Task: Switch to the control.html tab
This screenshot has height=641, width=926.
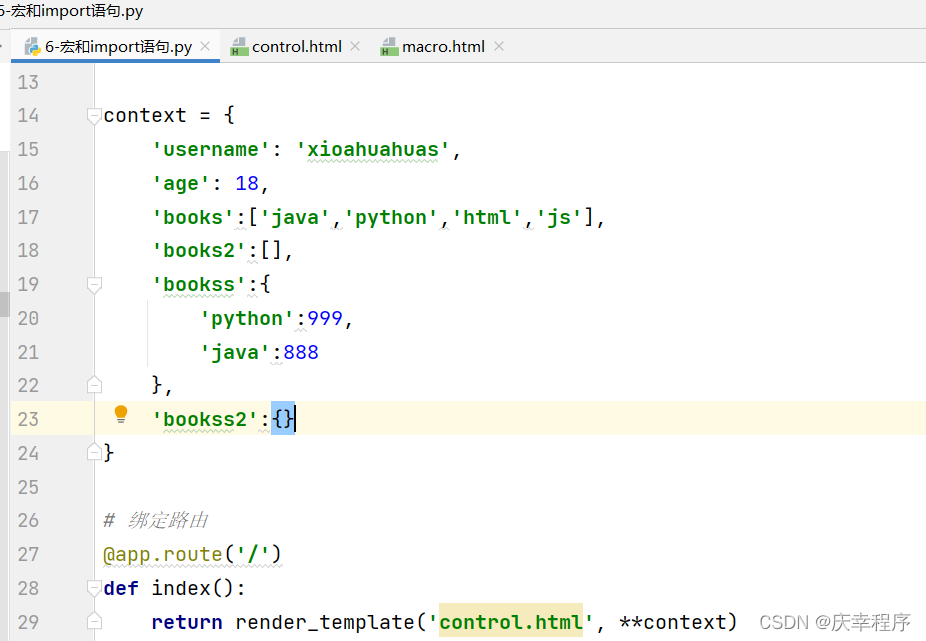Action: (296, 47)
